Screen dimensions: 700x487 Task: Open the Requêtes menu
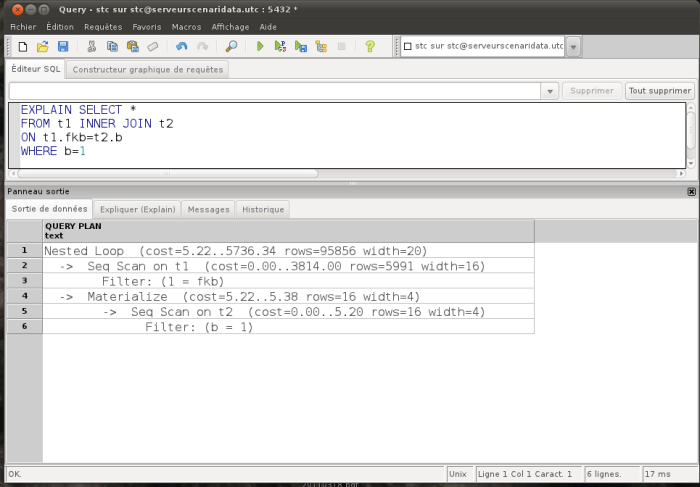click(x=103, y=27)
